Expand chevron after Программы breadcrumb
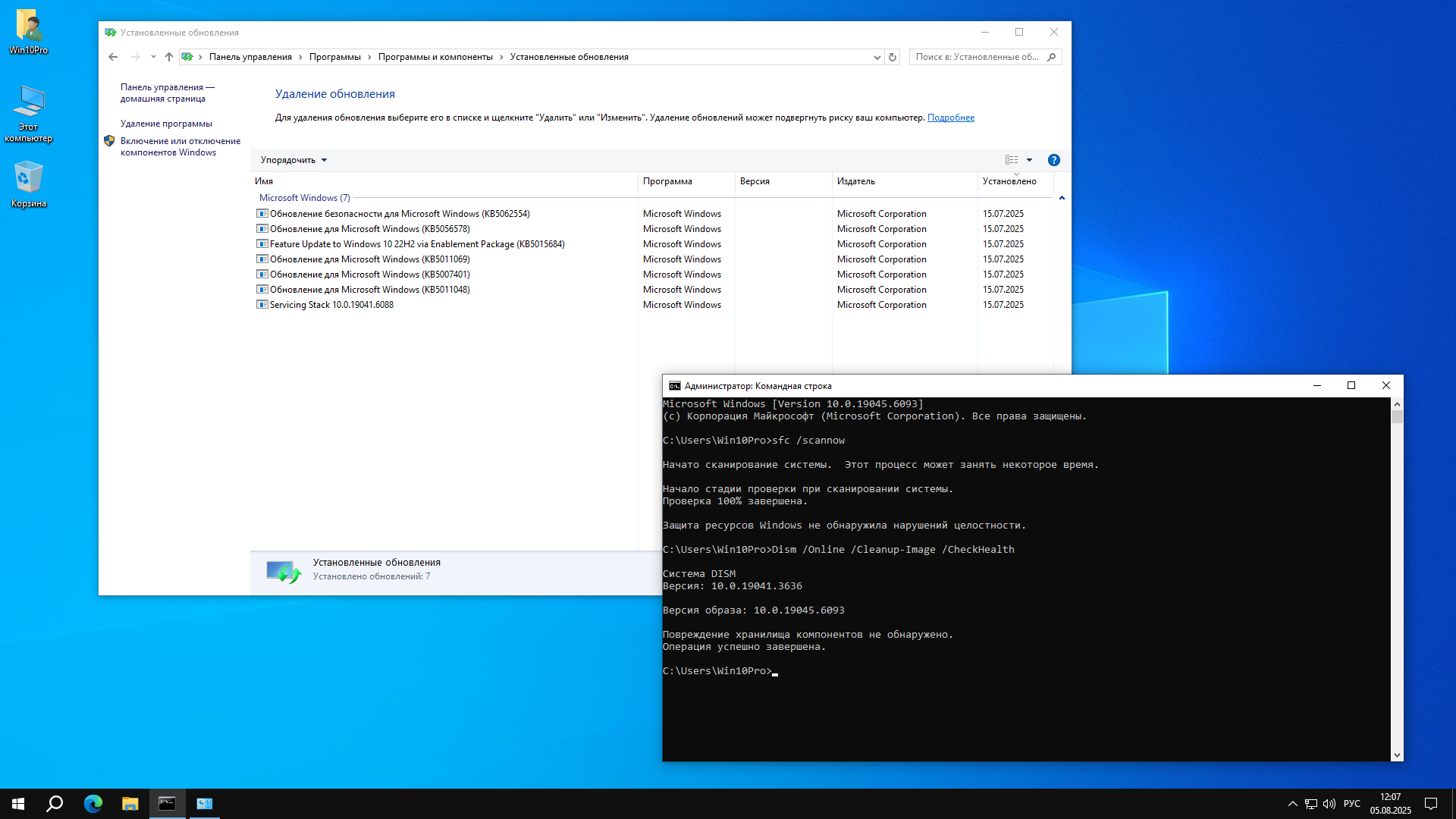 pyautogui.click(x=369, y=57)
